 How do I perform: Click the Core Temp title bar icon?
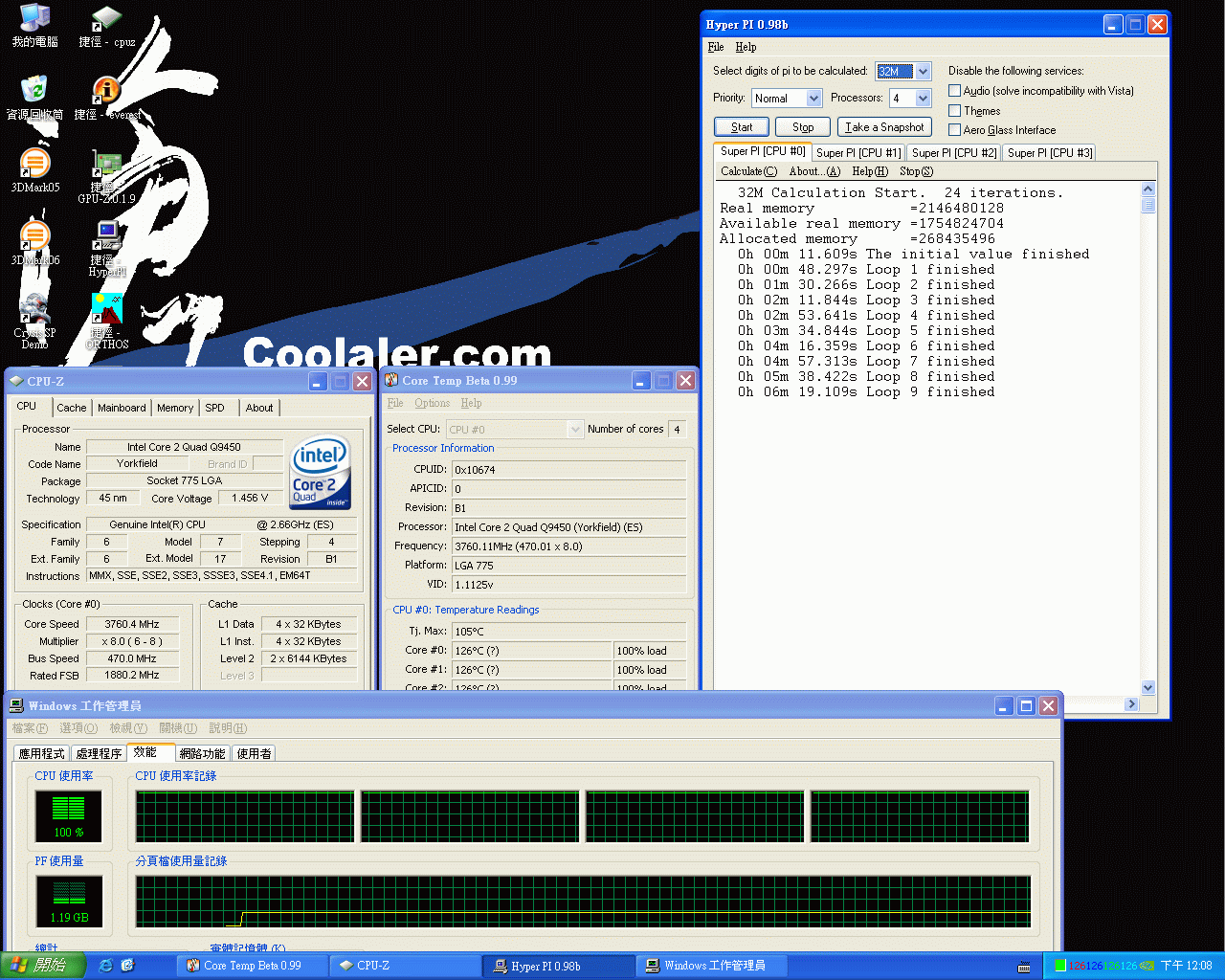(391, 381)
